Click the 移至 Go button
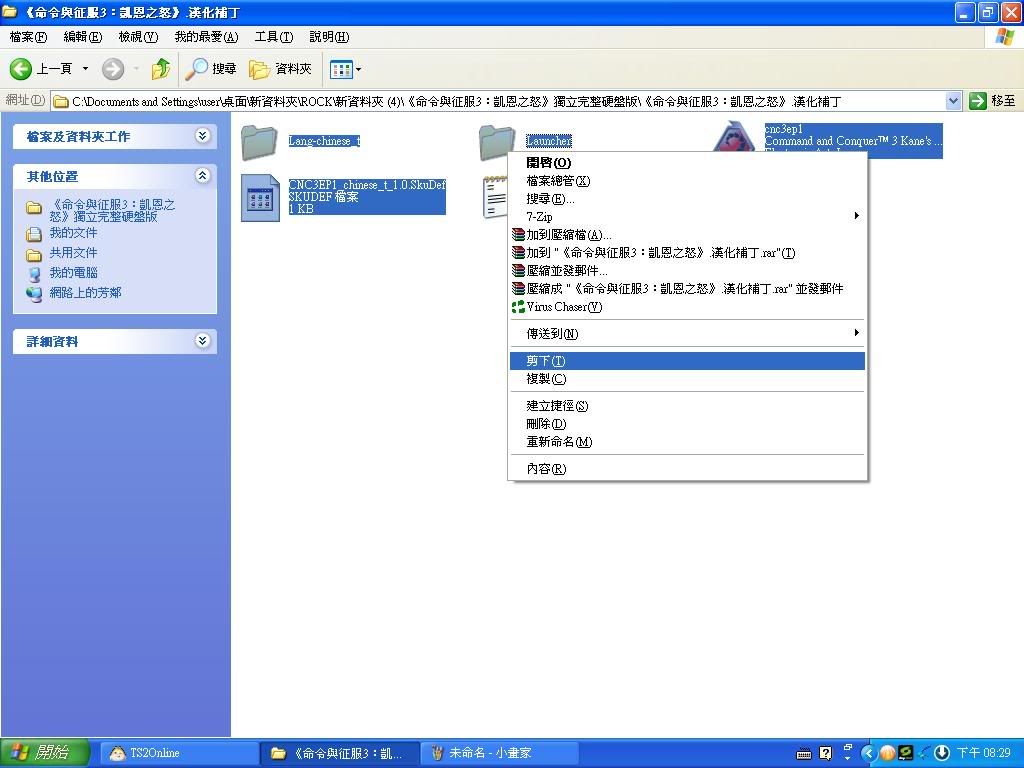The width and height of the screenshot is (1024, 768). pos(993,101)
